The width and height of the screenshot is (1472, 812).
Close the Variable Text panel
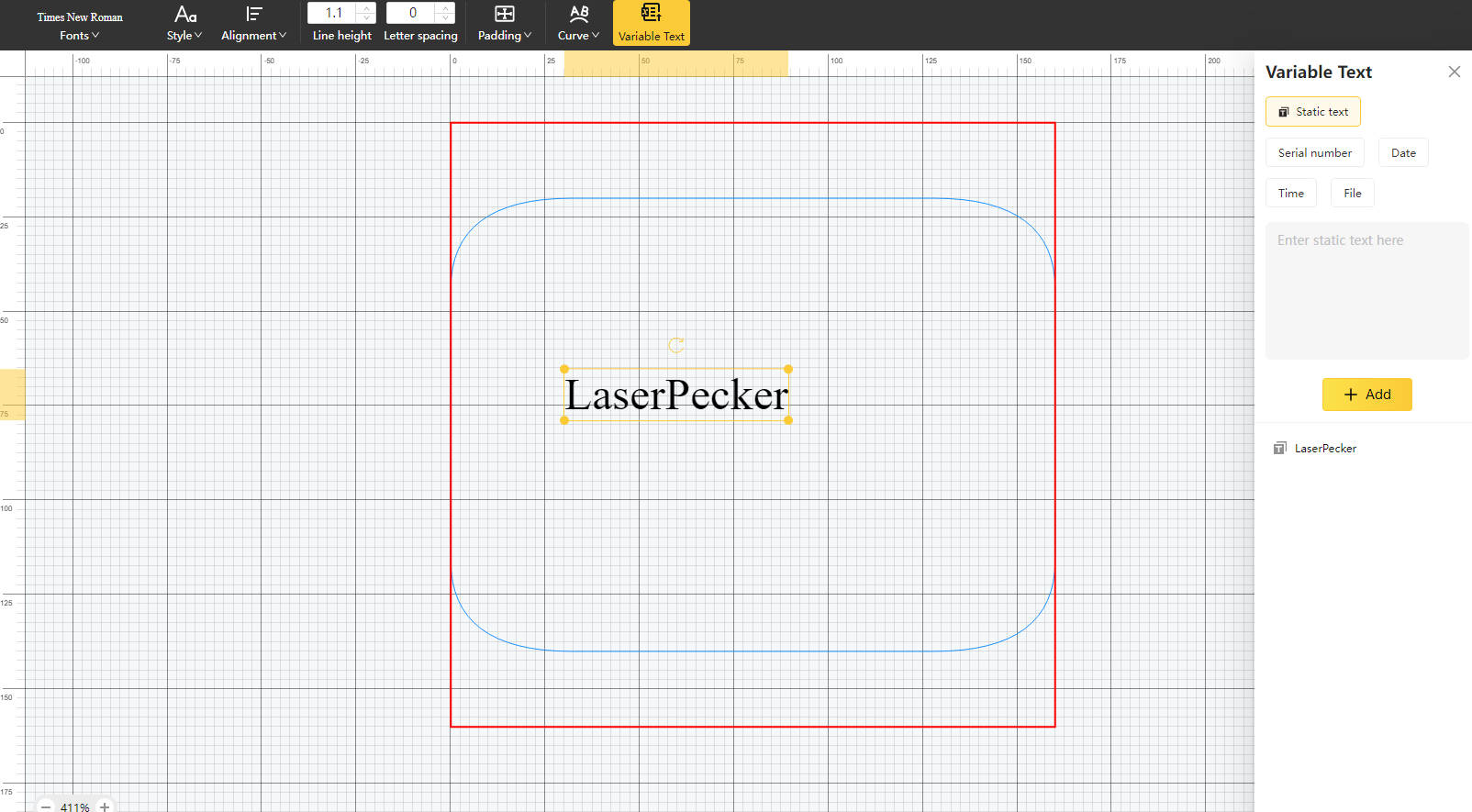(1454, 72)
